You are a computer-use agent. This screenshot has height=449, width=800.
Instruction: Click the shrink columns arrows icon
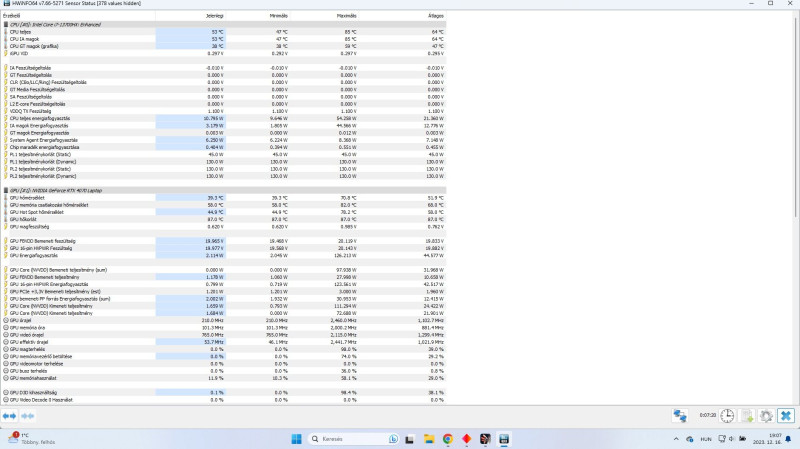(28, 416)
